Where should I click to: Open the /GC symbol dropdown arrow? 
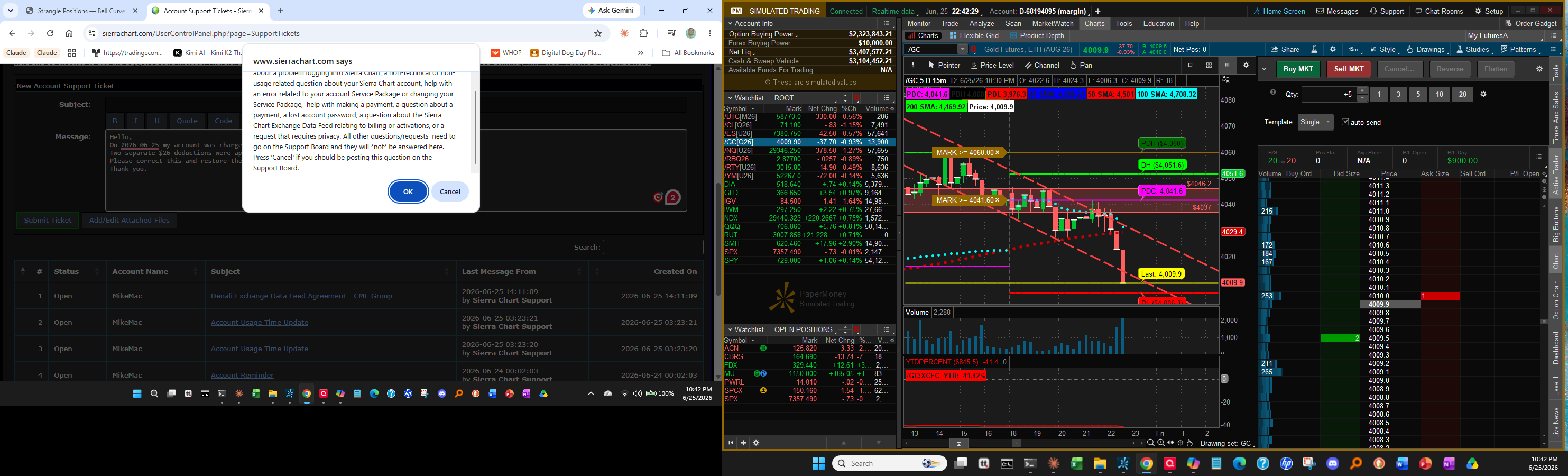[x=962, y=49]
